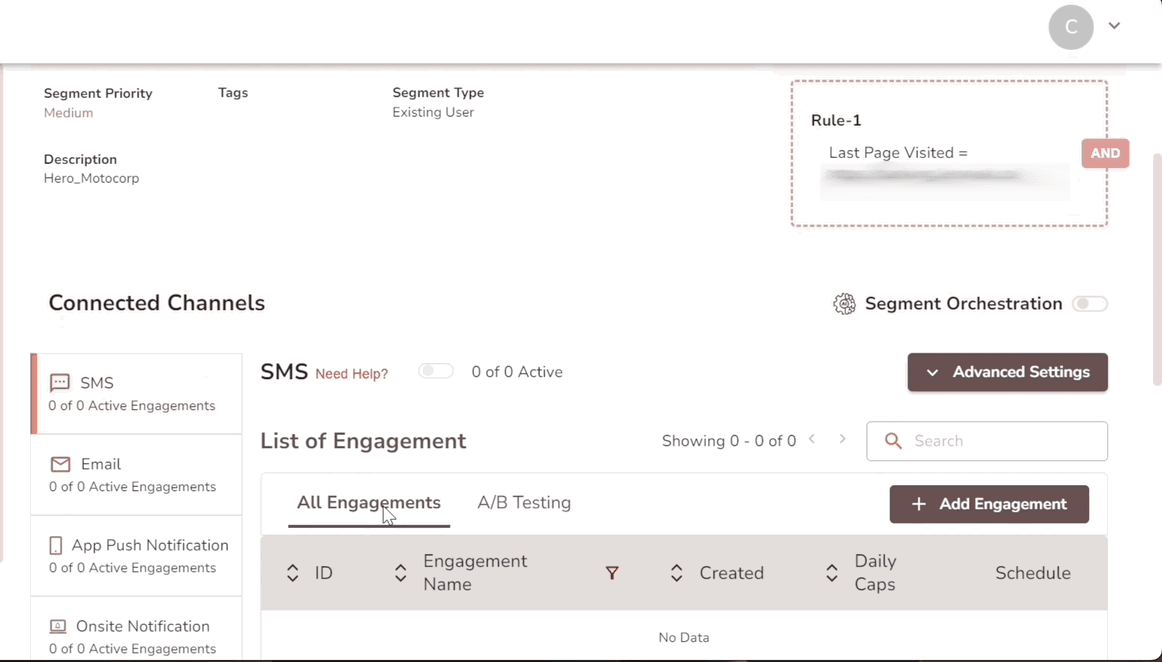
Task: Sort by Daily Caps column arrows
Action: click(x=832, y=573)
